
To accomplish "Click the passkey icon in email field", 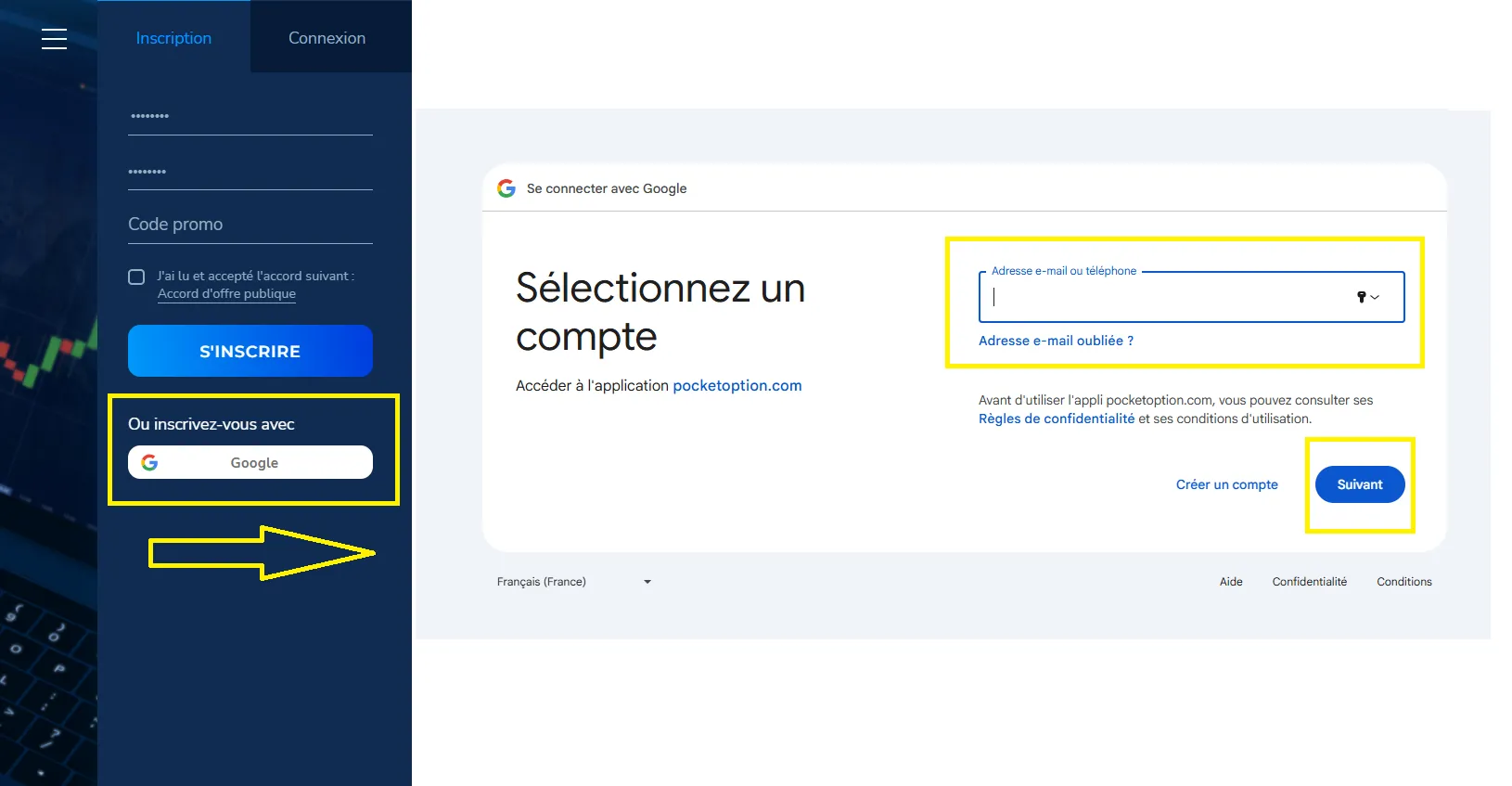I will tap(1362, 297).
